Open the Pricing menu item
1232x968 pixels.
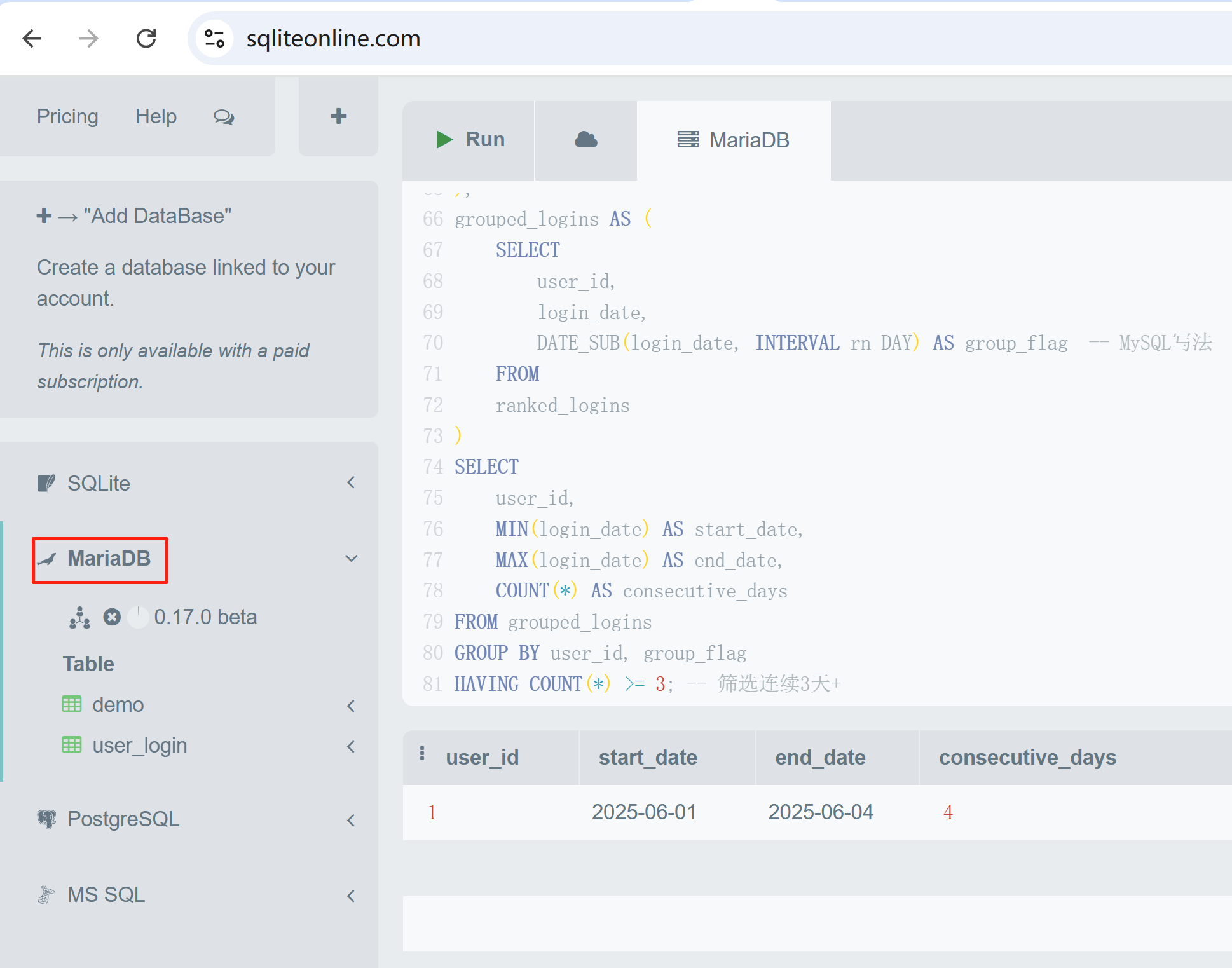67,117
